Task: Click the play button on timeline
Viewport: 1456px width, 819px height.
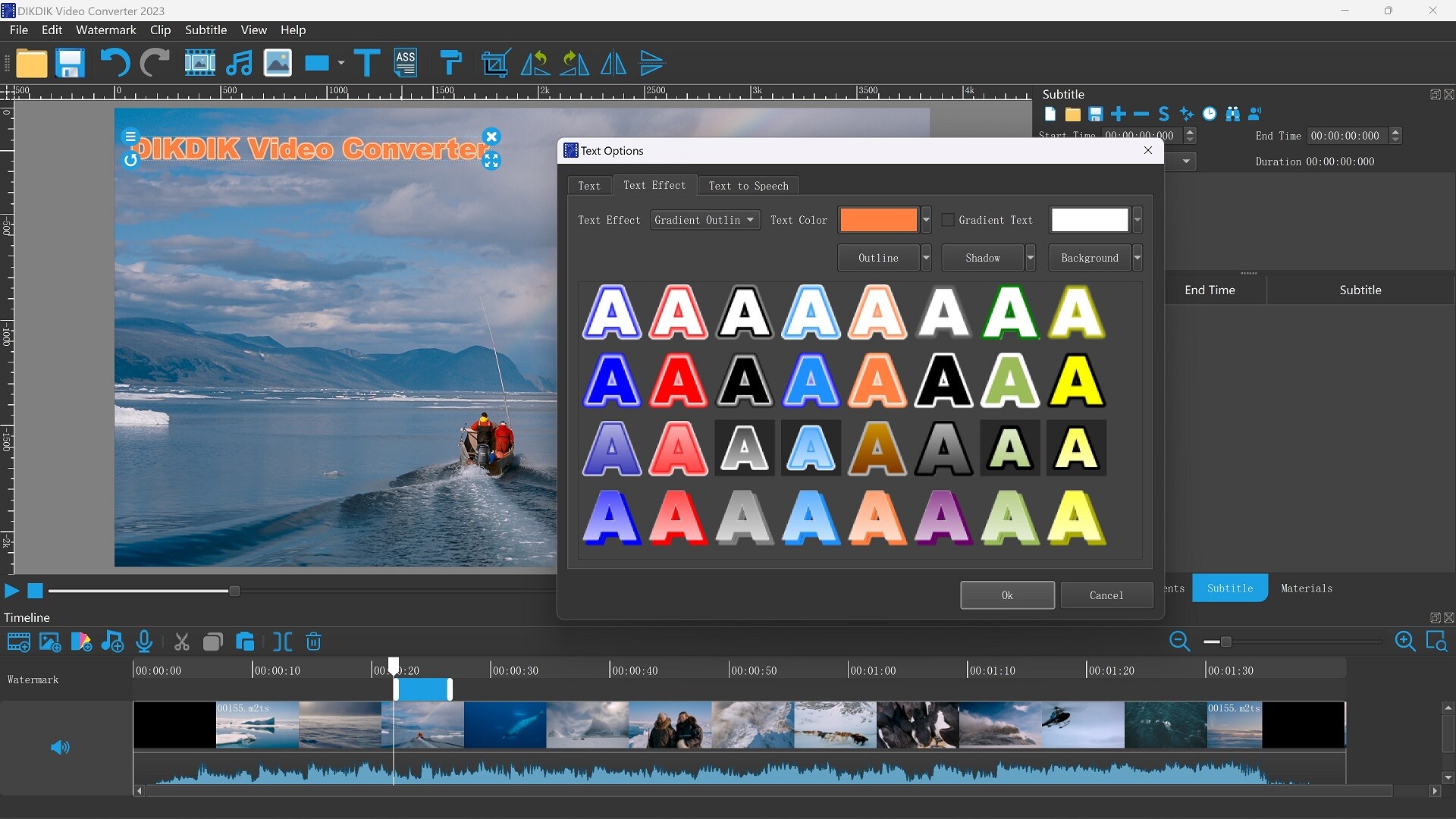Action: point(11,590)
